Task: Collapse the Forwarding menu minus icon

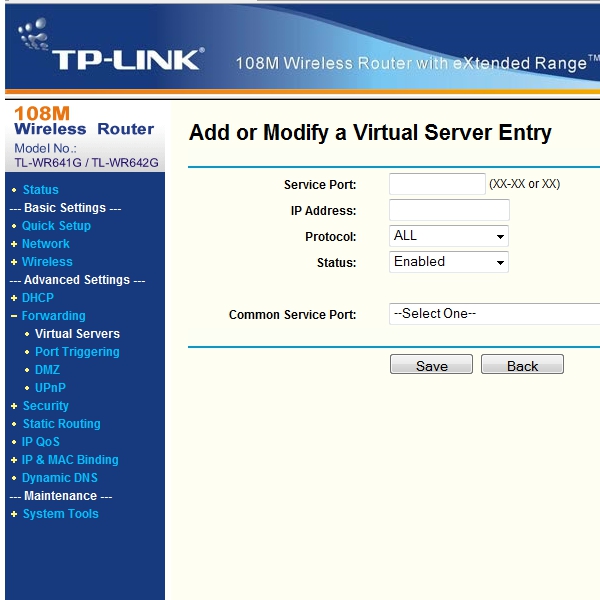Action: pyautogui.click(x=14, y=316)
